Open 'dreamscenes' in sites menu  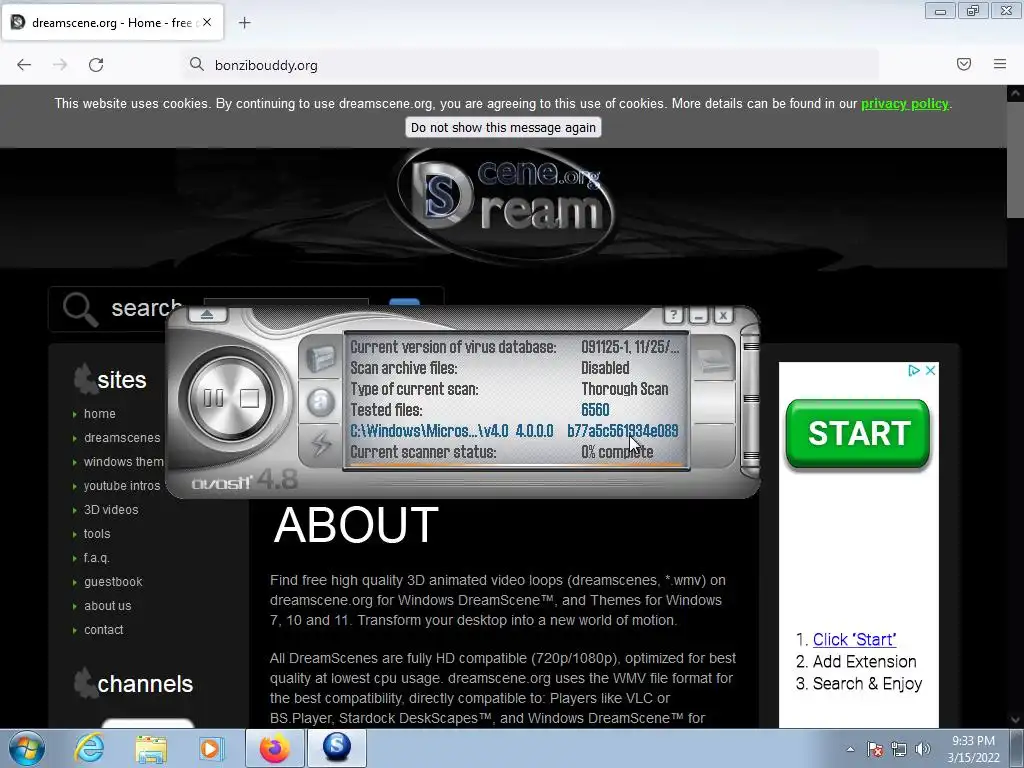click(x=122, y=438)
